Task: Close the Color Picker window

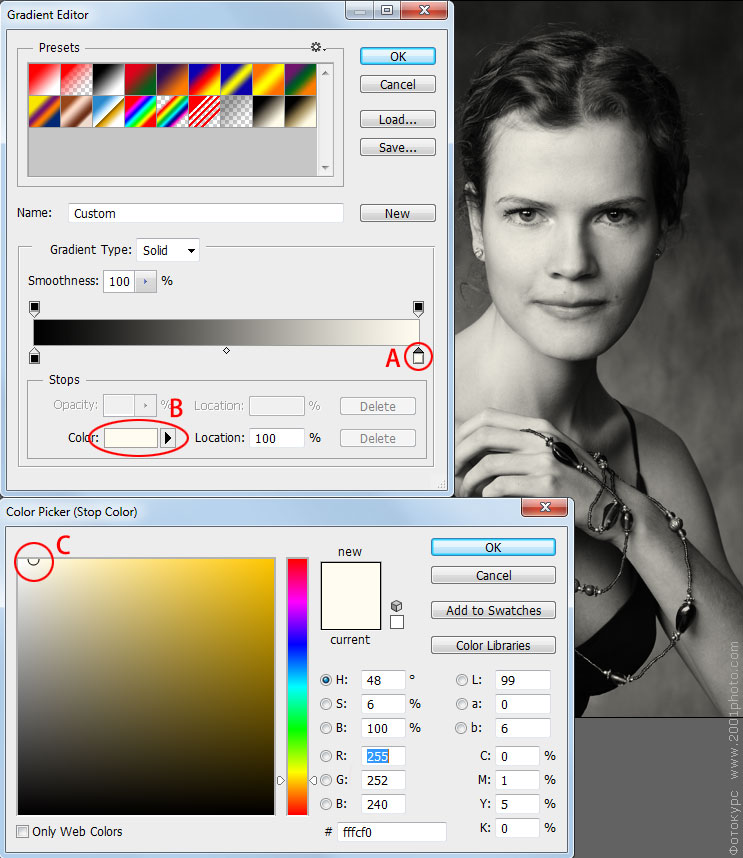Action: click(x=544, y=507)
